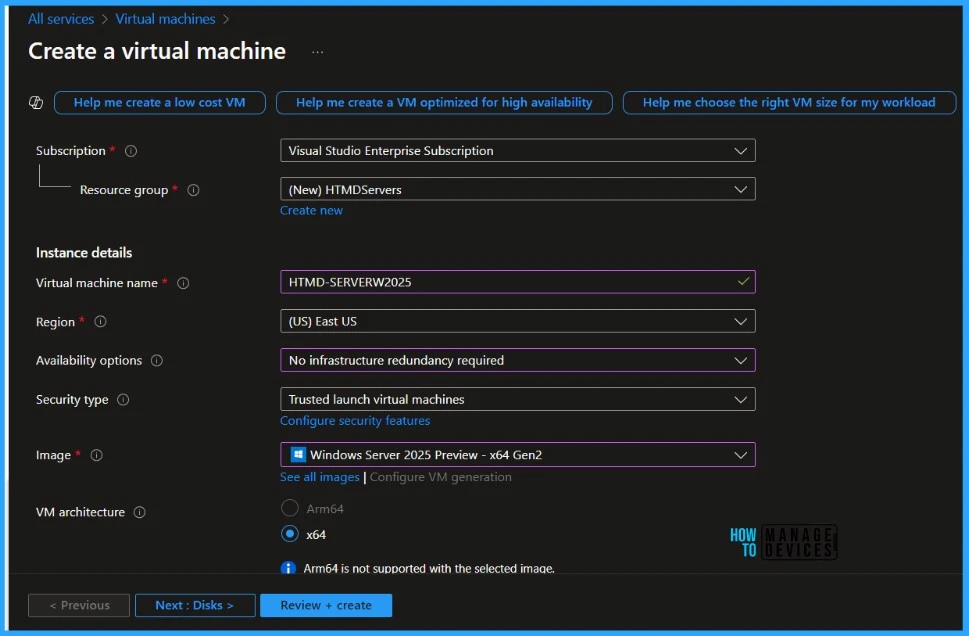Expand the Availability options dropdown
This screenshot has height=636, width=969.
click(518, 360)
